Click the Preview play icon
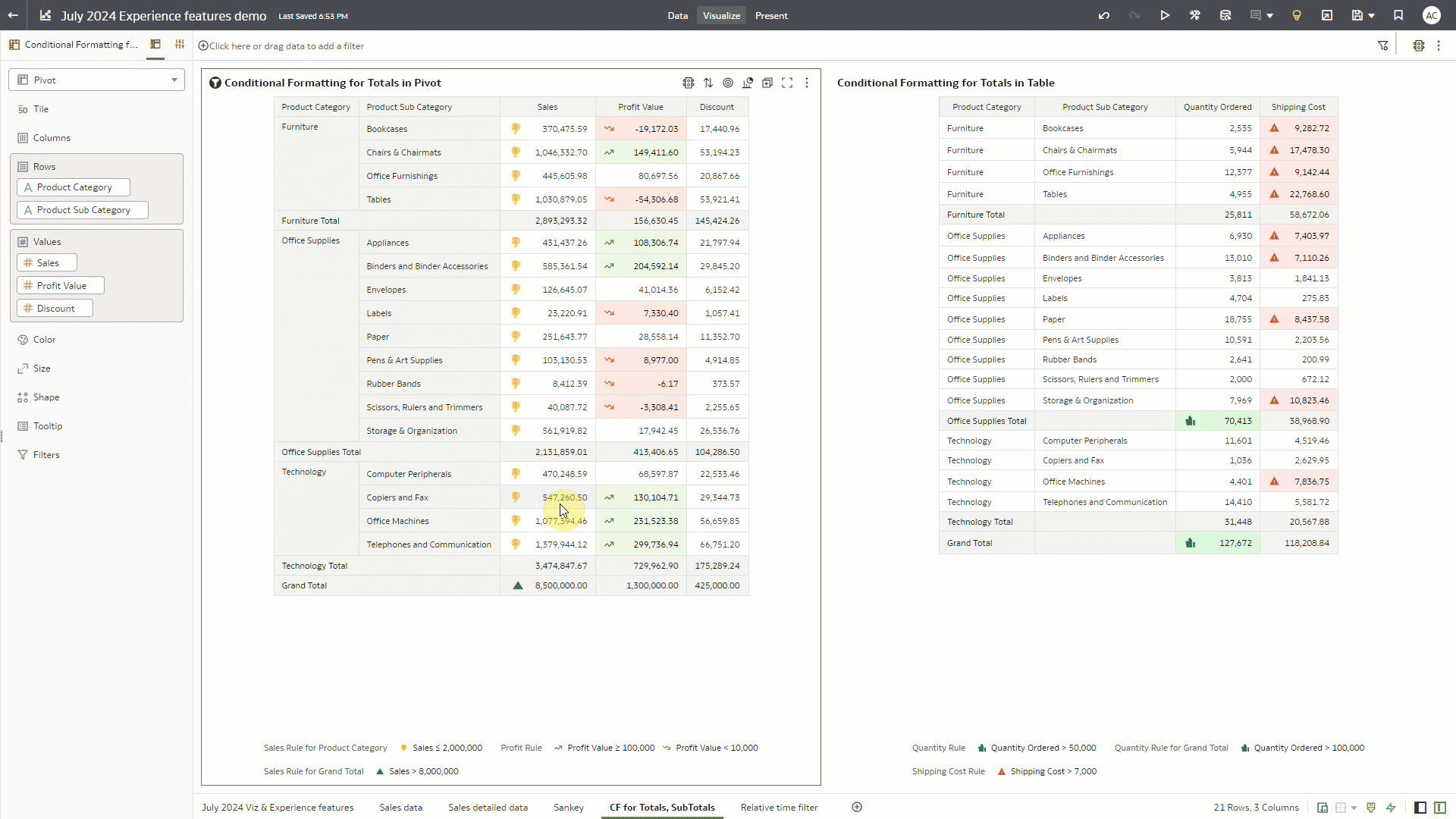This screenshot has width=1456, height=819. [x=1165, y=15]
